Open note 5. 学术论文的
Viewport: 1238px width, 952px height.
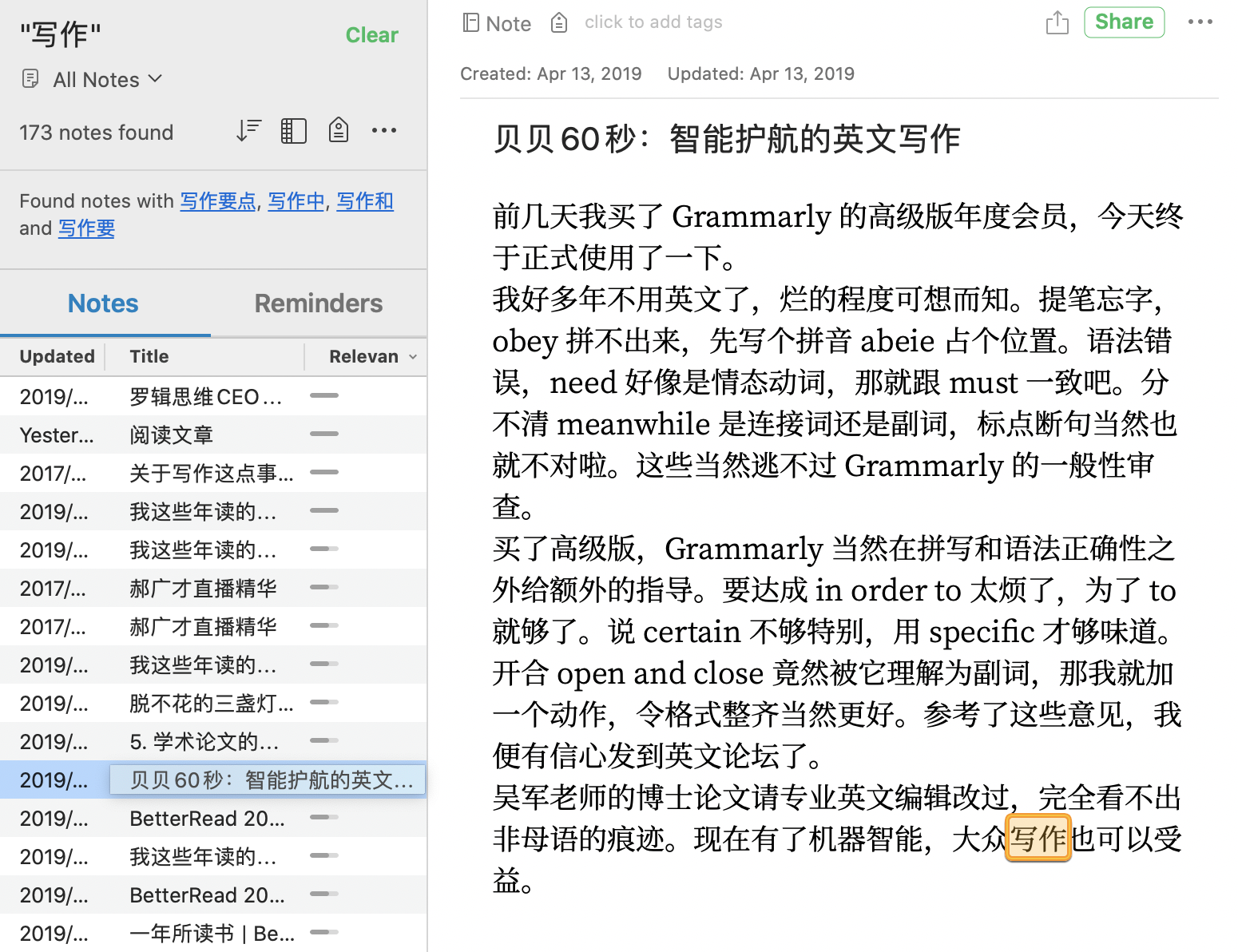point(213,742)
